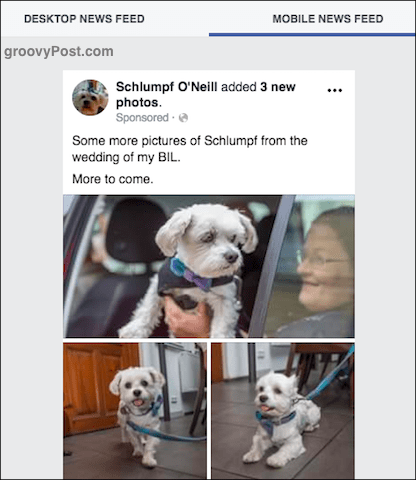Image resolution: width=416 pixels, height=480 pixels.
Task: Open the large photo of dog in car
Action: (x=209, y=266)
